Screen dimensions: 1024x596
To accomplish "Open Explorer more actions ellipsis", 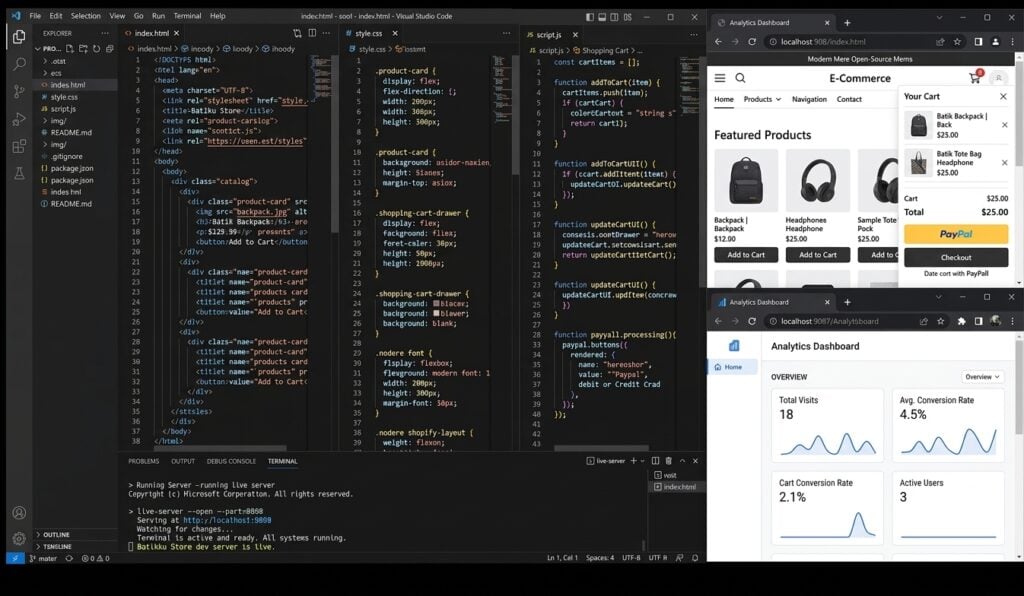I will click(104, 33).
